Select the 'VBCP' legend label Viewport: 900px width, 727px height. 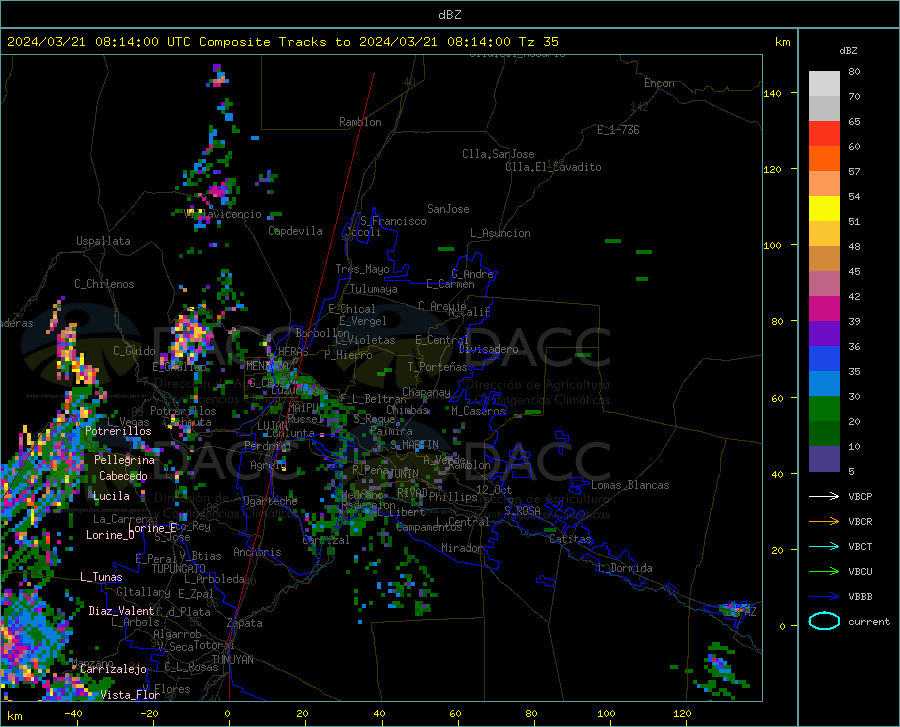click(x=860, y=496)
